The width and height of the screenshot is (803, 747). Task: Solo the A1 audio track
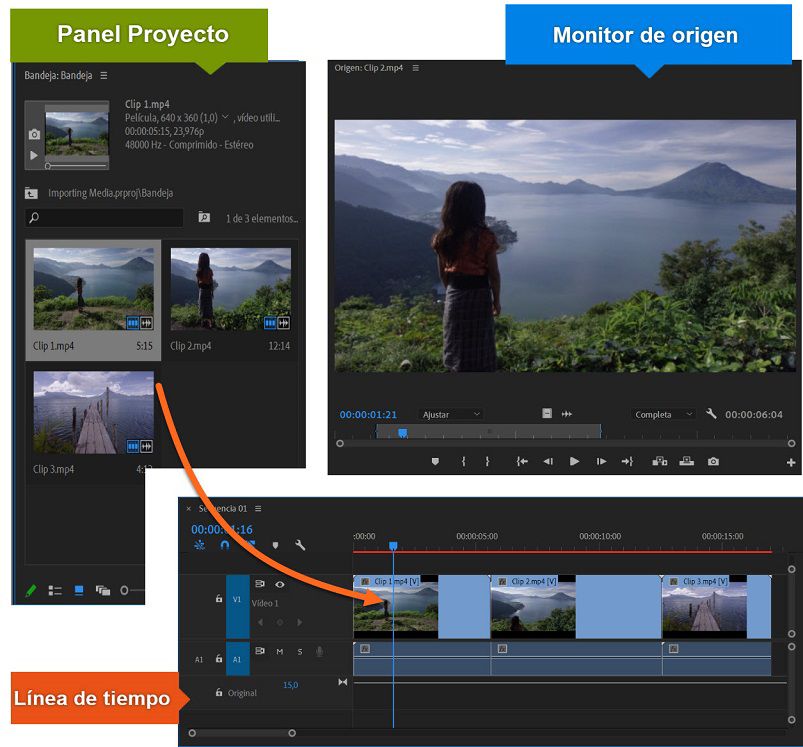(300, 652)
